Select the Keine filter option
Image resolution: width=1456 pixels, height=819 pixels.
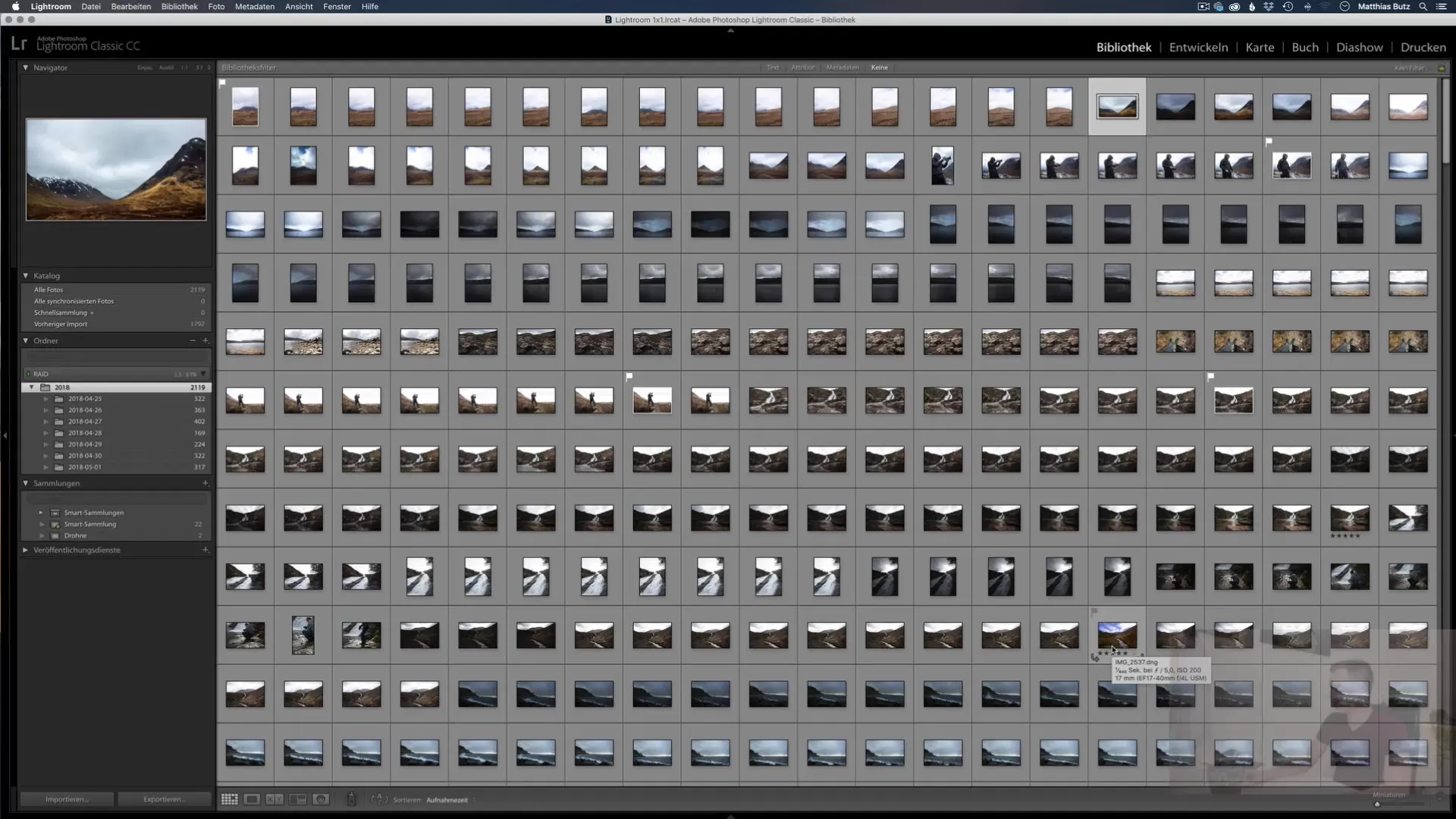[x=880, y=67]
